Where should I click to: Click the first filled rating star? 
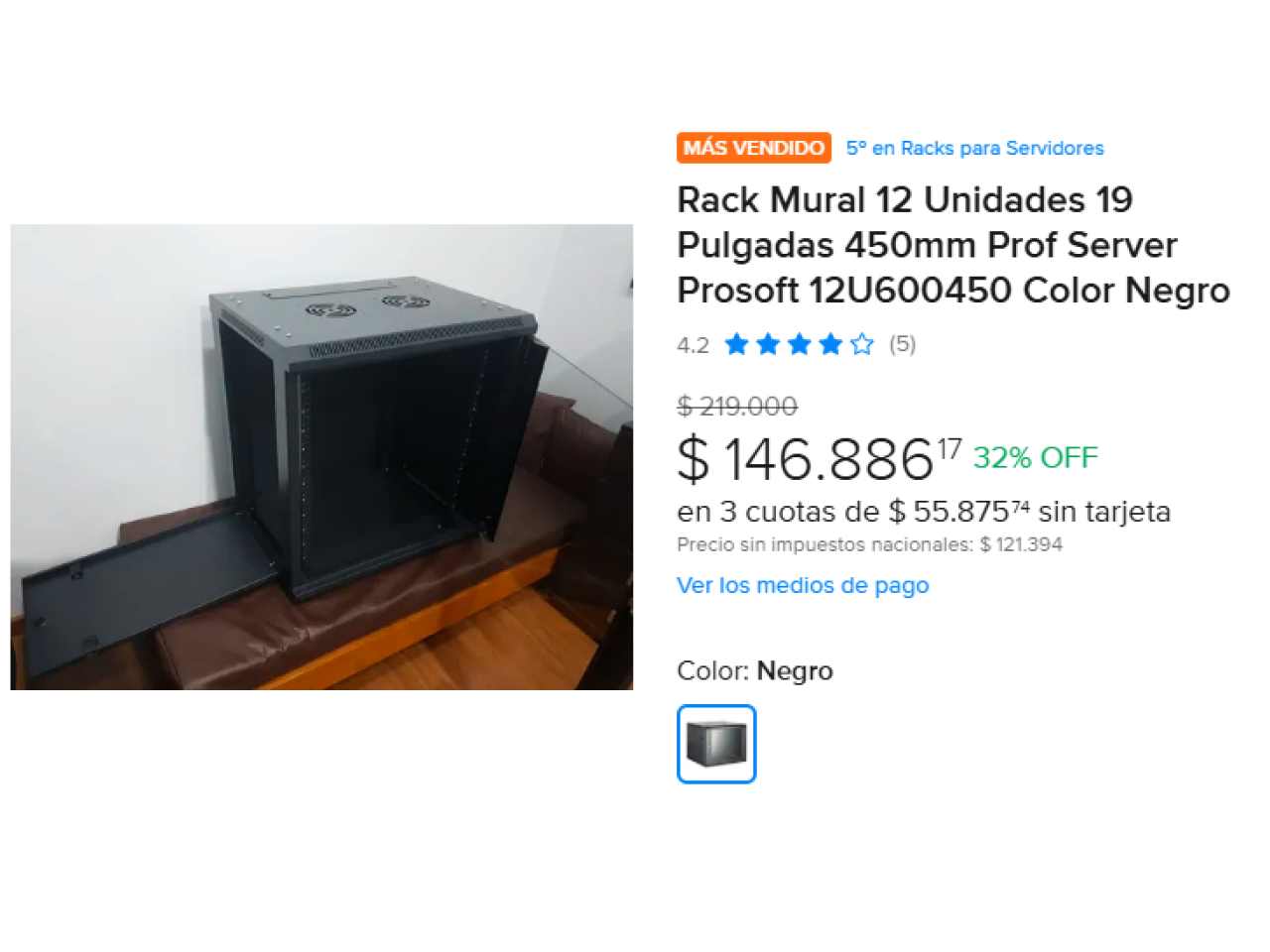pos(736,344)
